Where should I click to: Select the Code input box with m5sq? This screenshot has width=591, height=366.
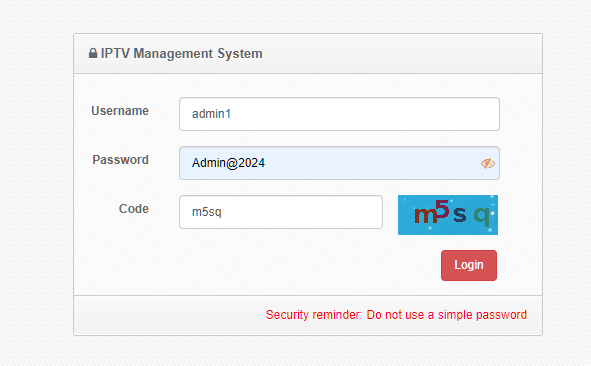point(281,212)
